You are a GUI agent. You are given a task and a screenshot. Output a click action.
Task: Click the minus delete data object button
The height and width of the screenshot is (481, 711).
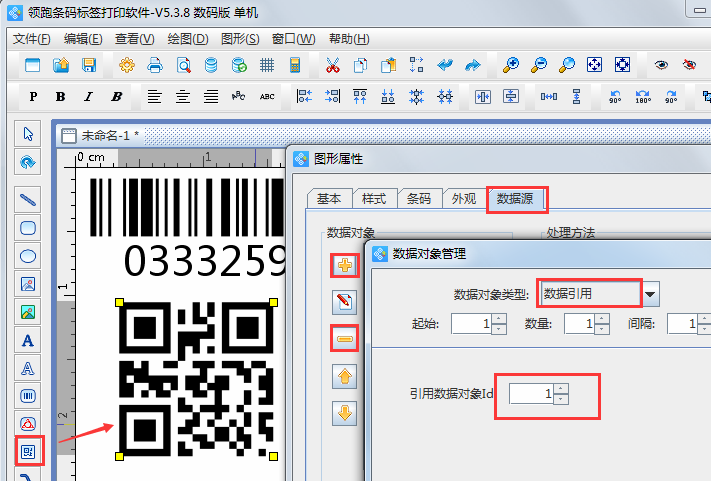(345, 340)
